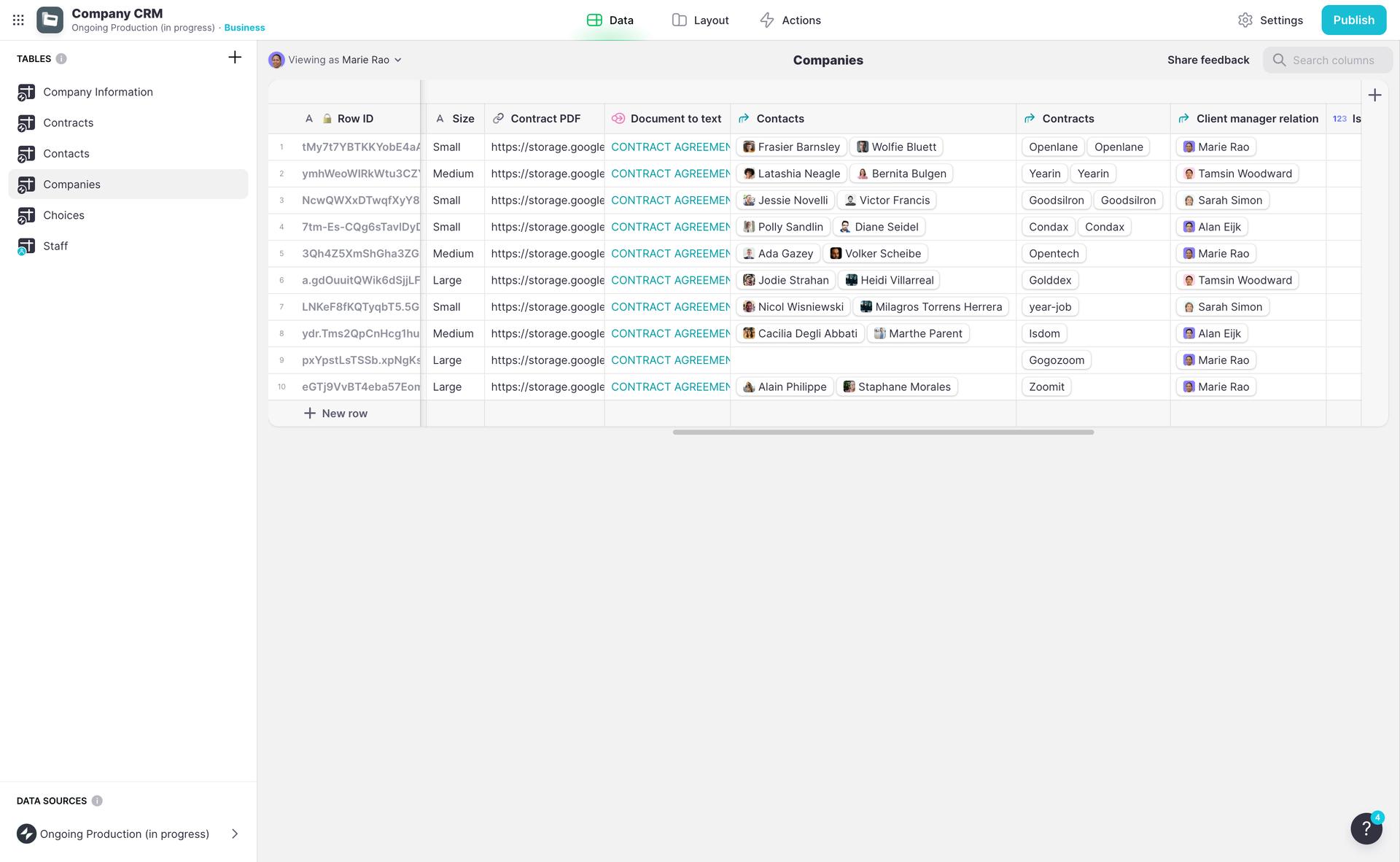Click the help question mark button
Viewport: 1400px width, 862px height.
(x=1366, y=829)
